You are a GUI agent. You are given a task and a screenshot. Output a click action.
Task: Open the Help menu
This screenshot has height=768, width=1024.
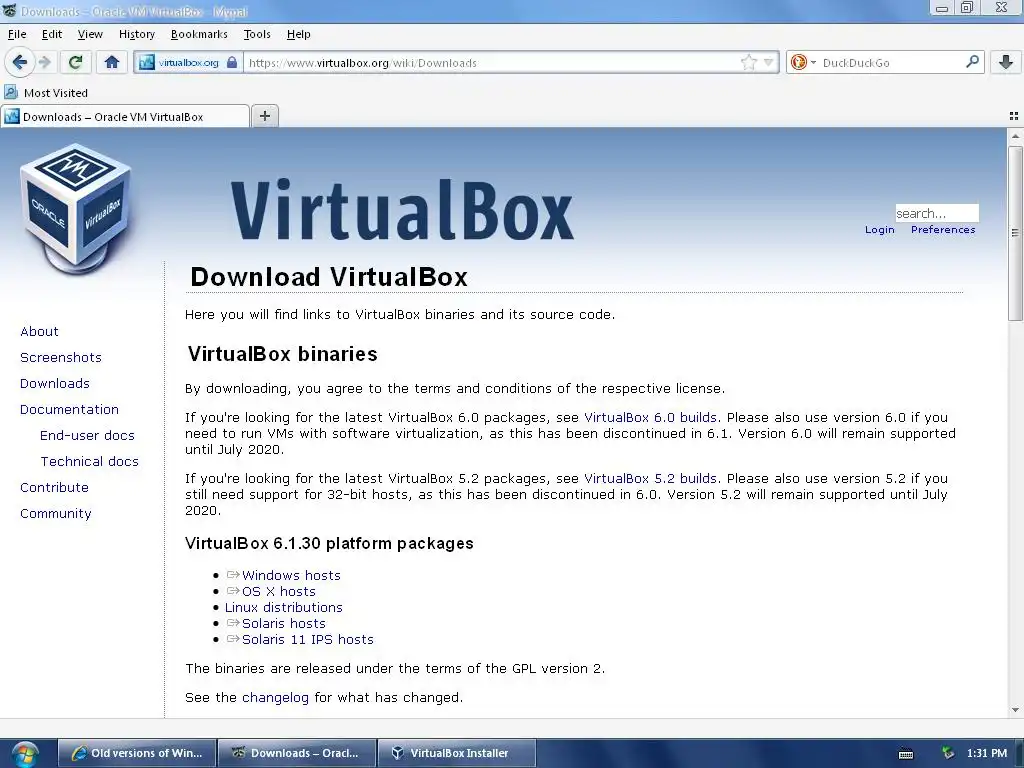(298, 34)
